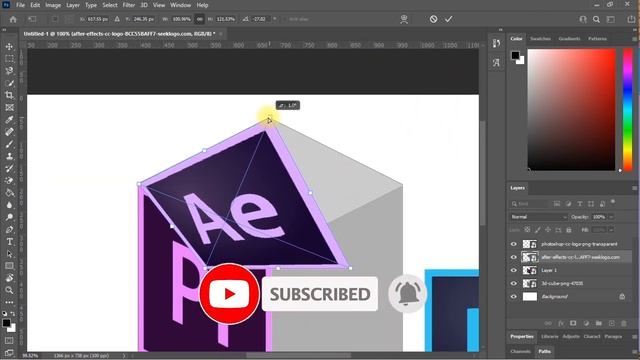Click the foreground color swatch in toolbar
The image size is (640, 360).
[6, 323]
